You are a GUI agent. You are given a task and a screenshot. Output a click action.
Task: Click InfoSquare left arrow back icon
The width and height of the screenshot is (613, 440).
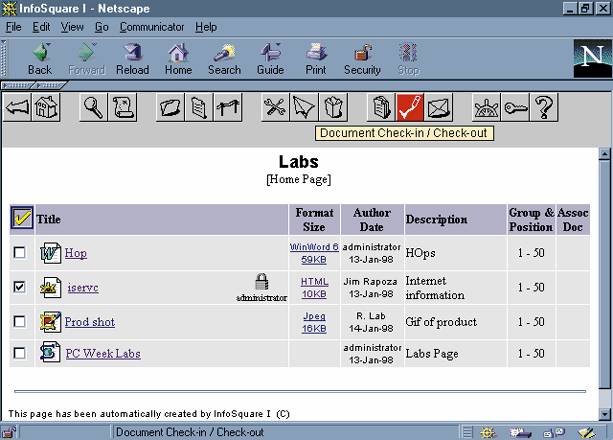pos(17,107)
